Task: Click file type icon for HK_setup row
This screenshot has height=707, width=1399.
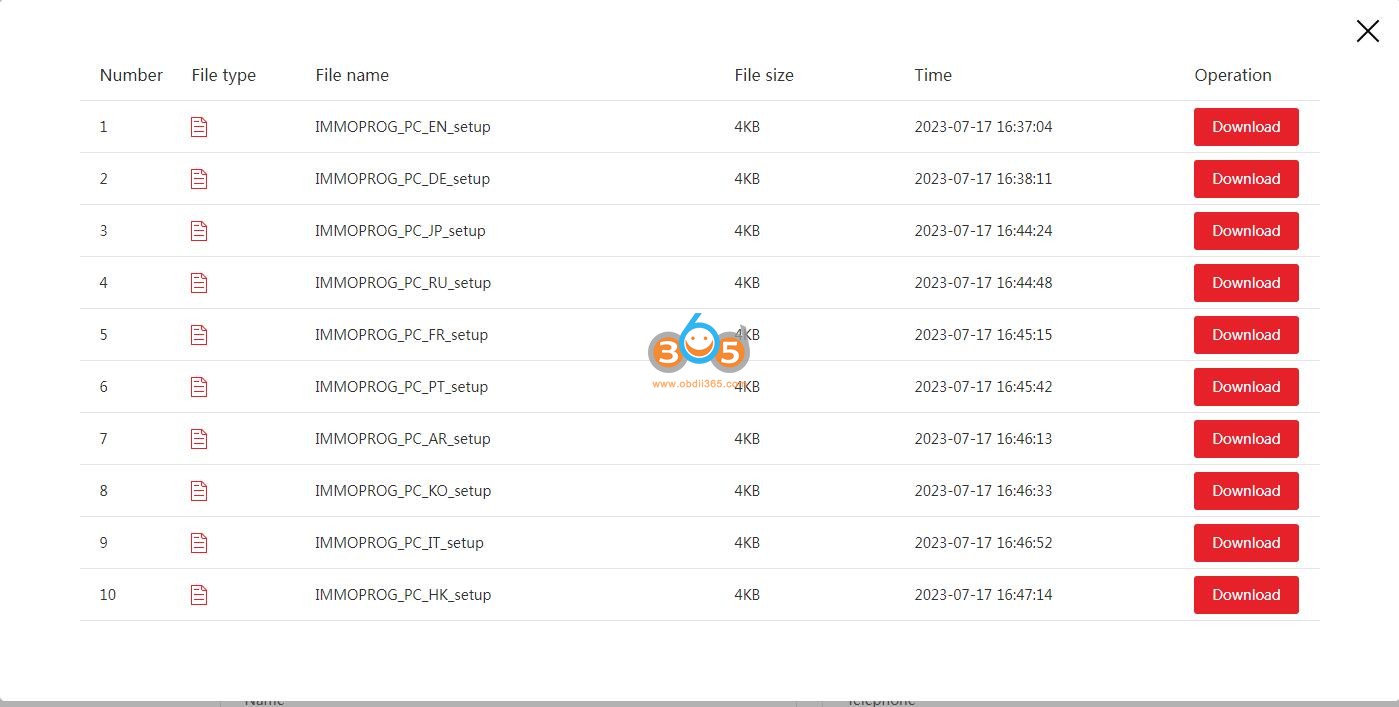Action: [199, 595]
